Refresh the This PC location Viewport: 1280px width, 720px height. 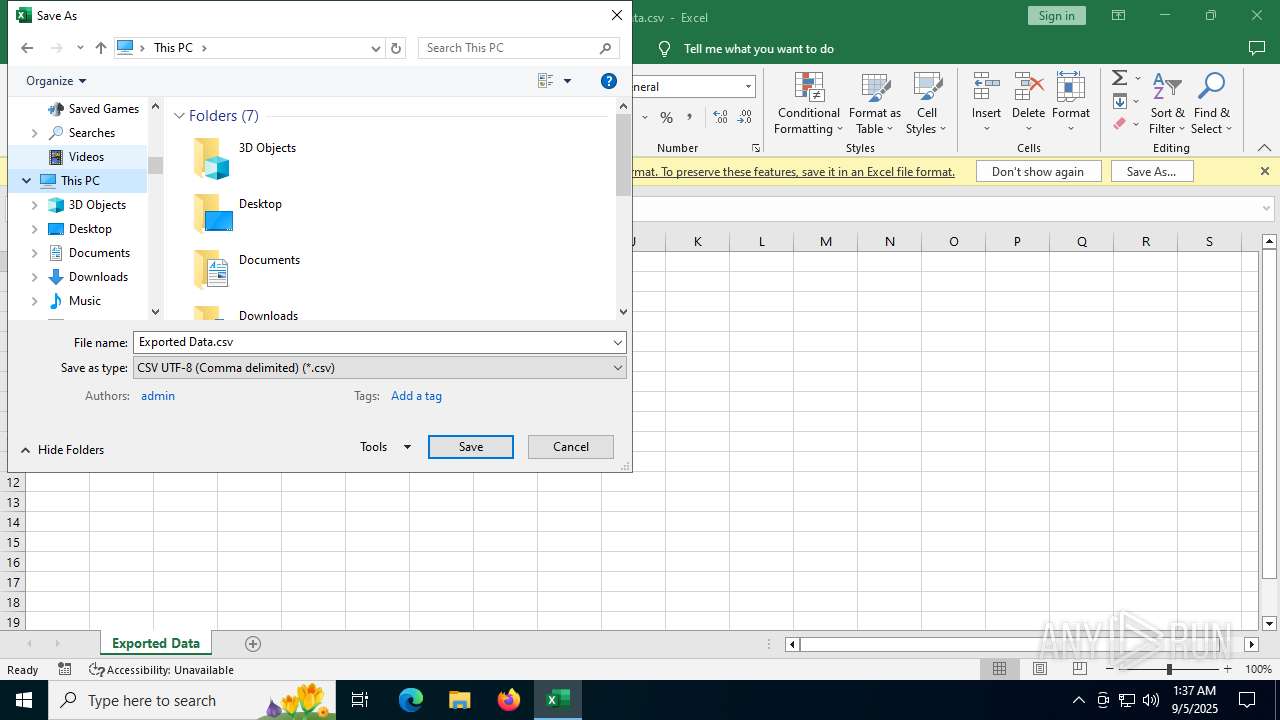pos(396,48)
